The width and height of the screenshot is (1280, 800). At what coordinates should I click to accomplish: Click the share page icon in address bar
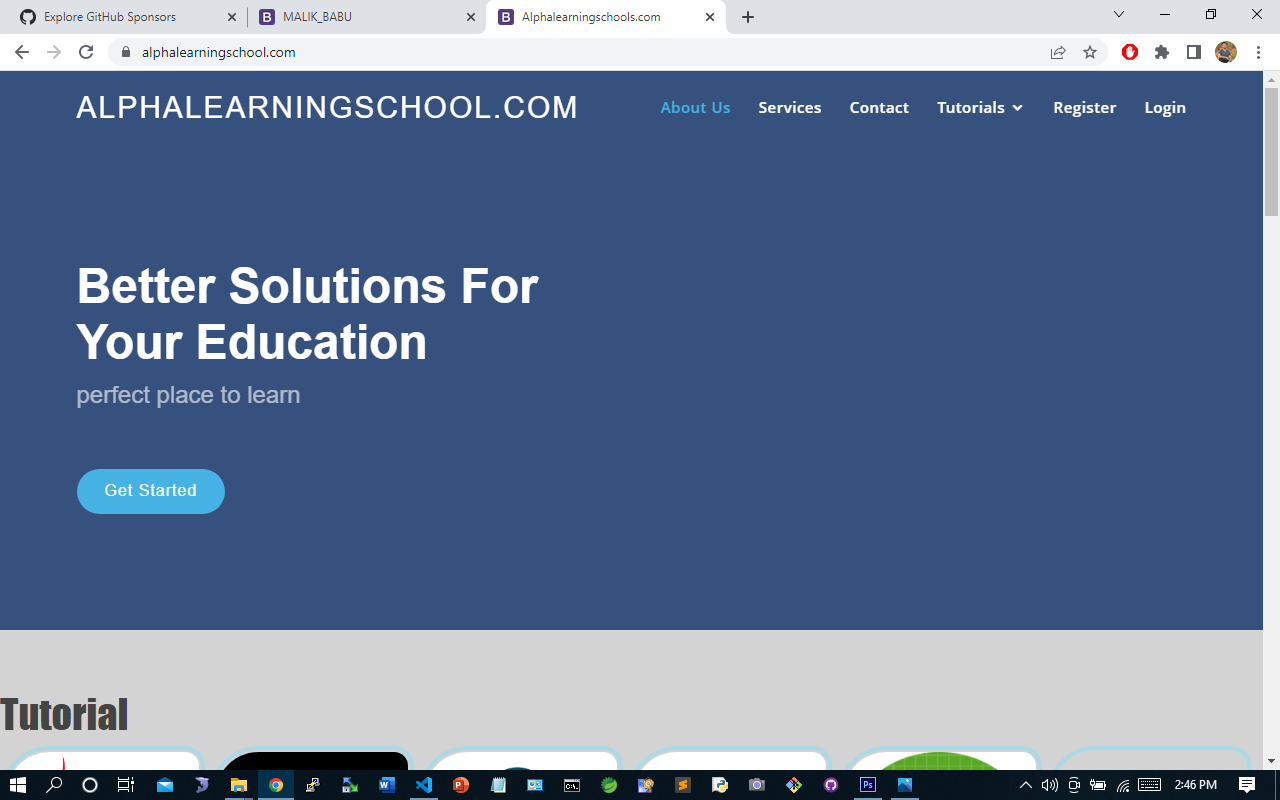[x=1058, y=52]
